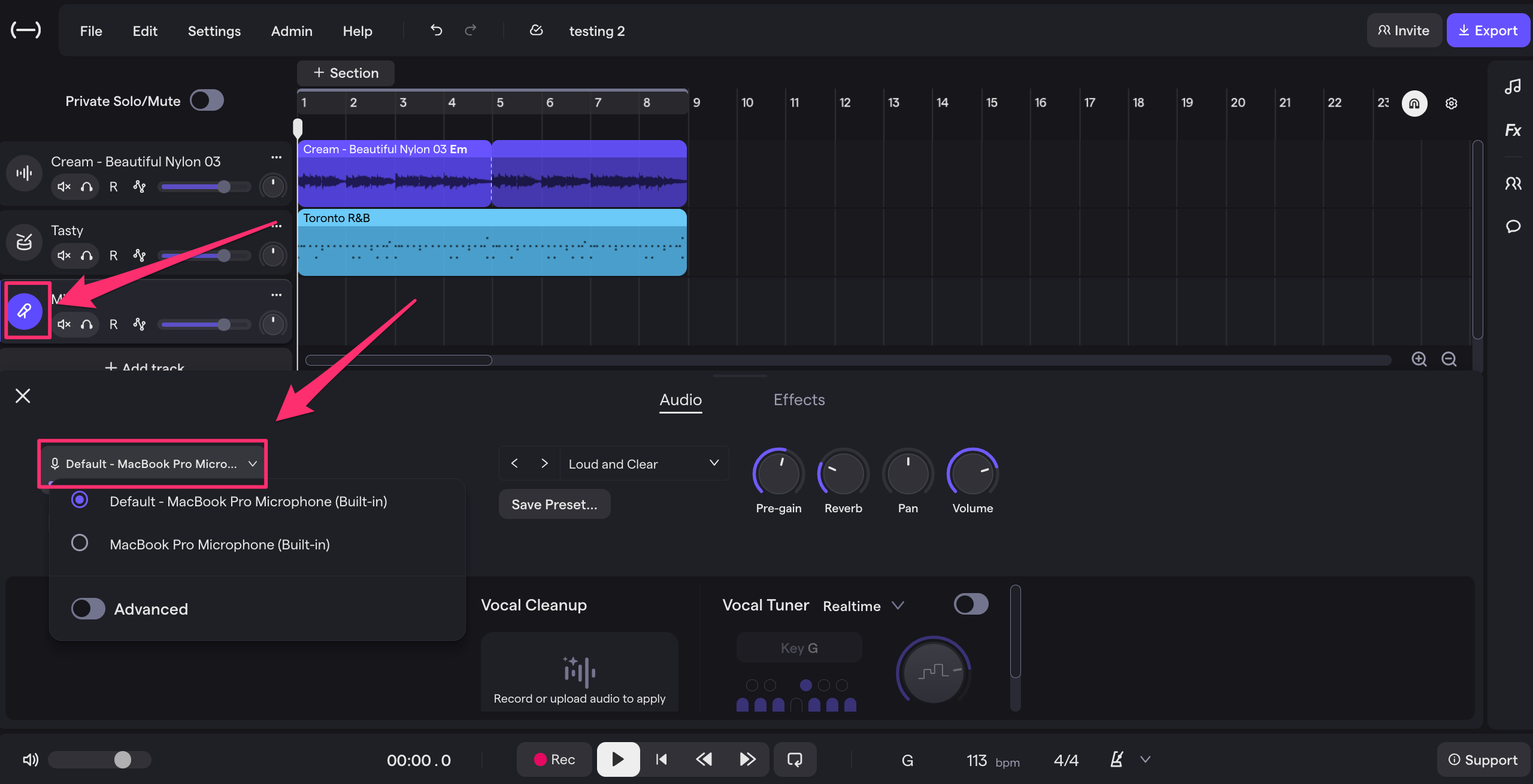Select Default - MacBook Pro Microphone radio option
1533x784 pixels.
[x=80, y=499]
